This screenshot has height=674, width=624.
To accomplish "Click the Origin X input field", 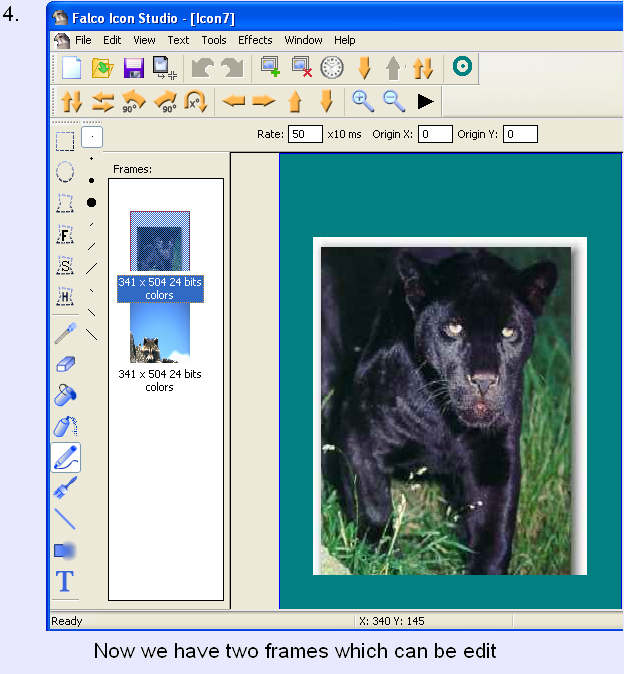I will tap(435, 134).
